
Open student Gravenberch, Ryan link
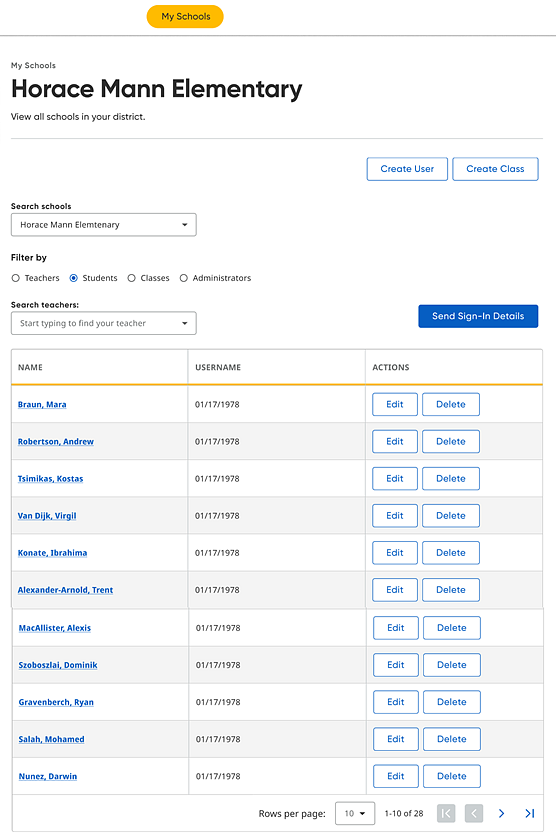pyautogui.click(x=56, y=702)
